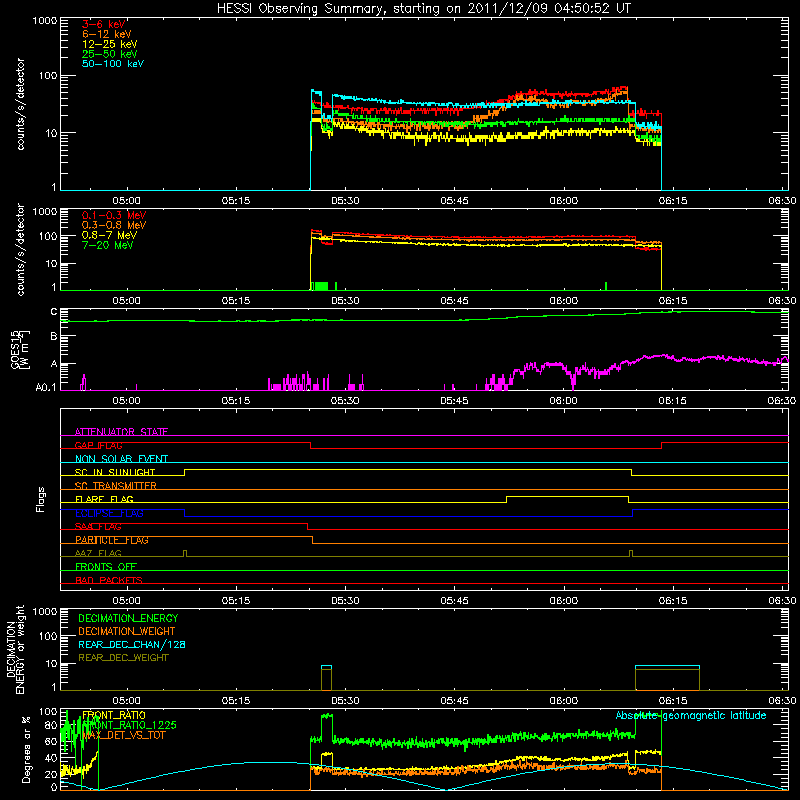Select the SAA_FLAG label

(98, 526)
